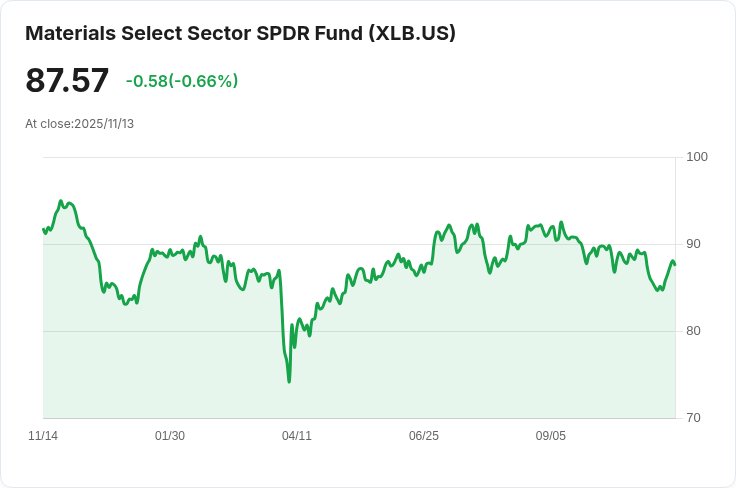Click the 90 horizontal gridline in the chart
Screen dimensions: 736x488
coord(359,244)
